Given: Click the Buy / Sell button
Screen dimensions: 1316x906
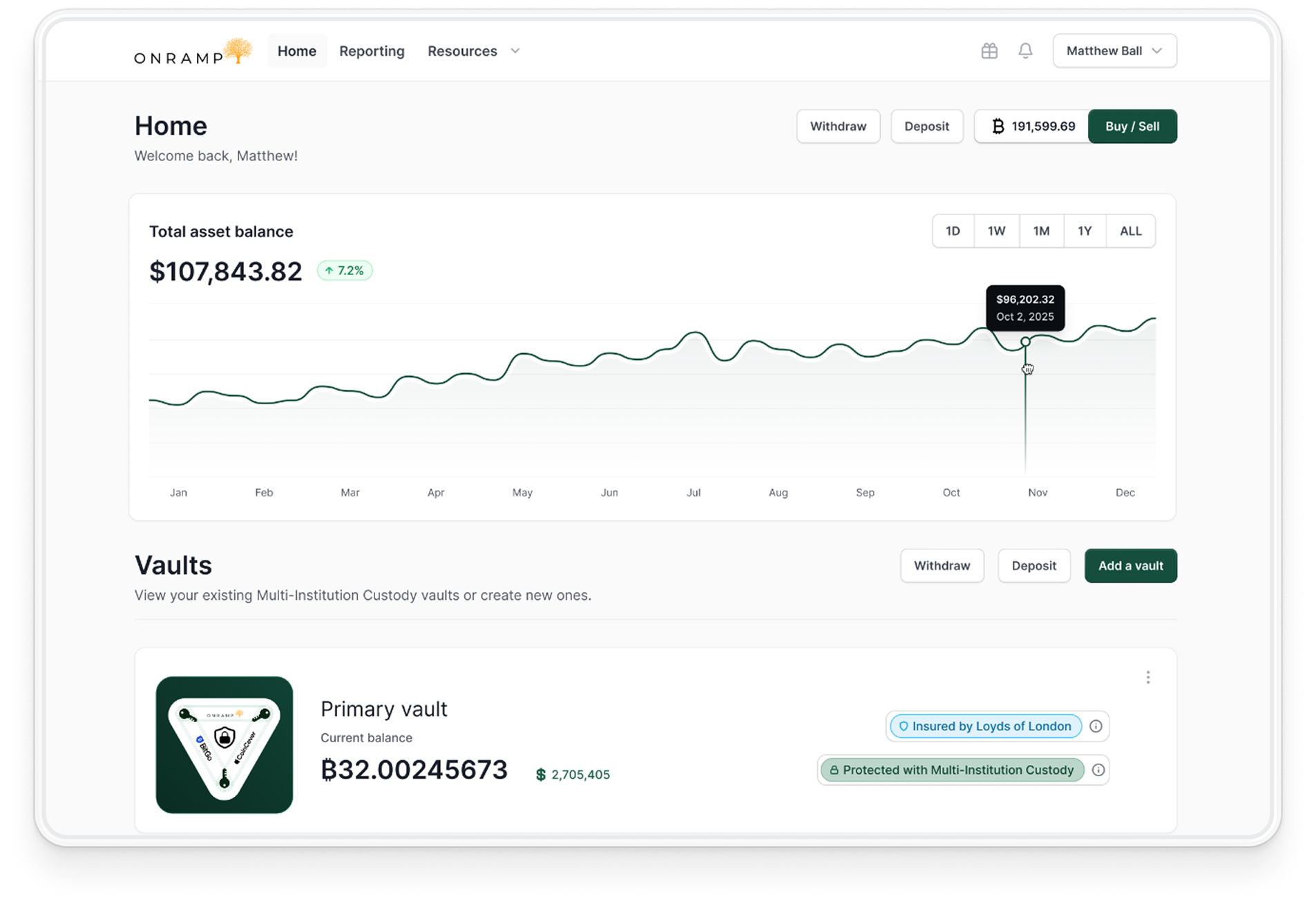Looking at the screenshot, I should pyautogui.click(x=1132, y=126).
